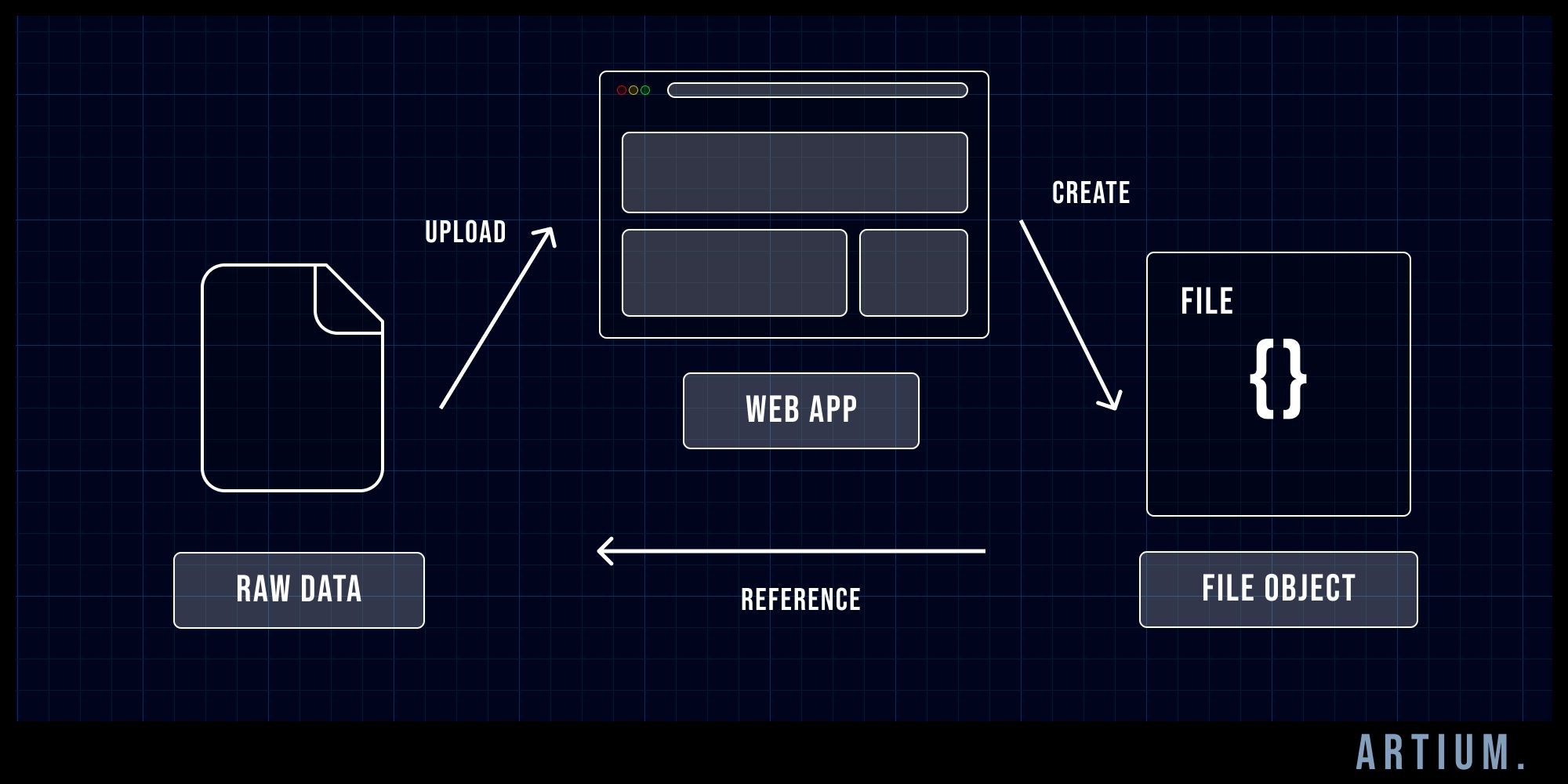
Task: Select the FILE OBJECT label
Action: coord(1278,589)
